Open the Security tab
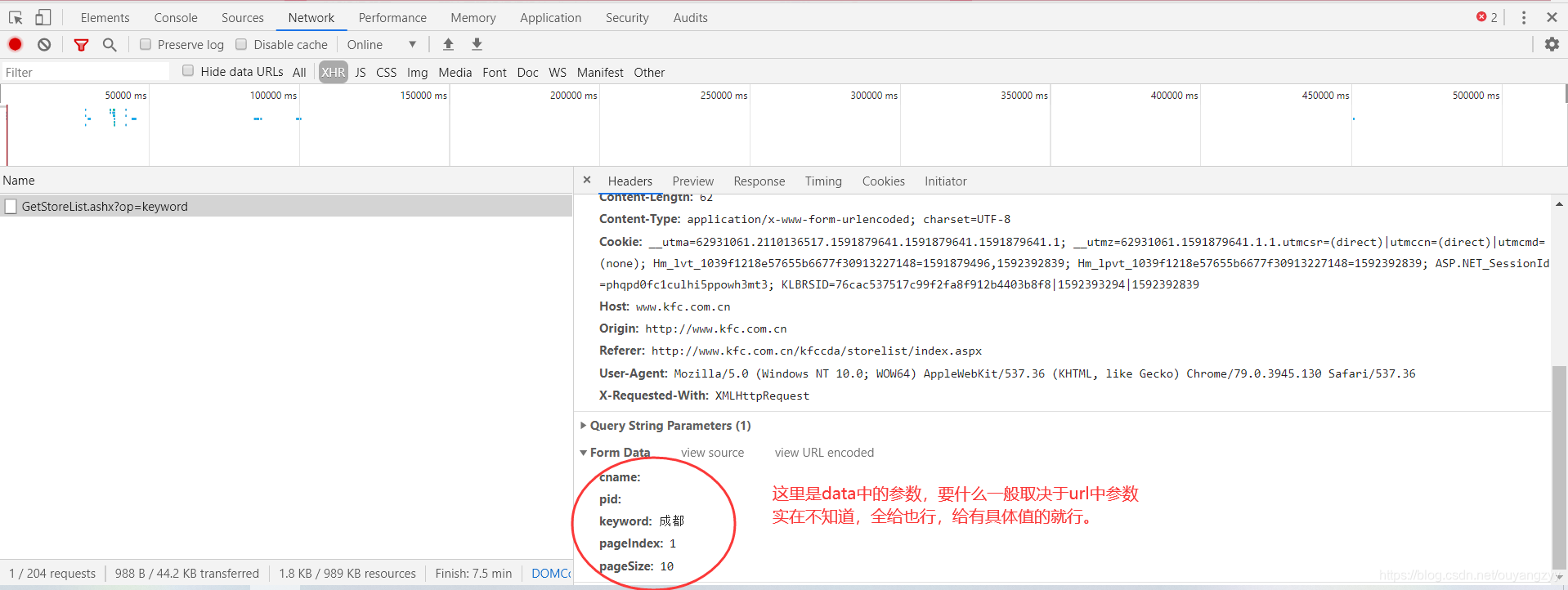Viewport: 1568px width, 590px height. click(627, 17)
